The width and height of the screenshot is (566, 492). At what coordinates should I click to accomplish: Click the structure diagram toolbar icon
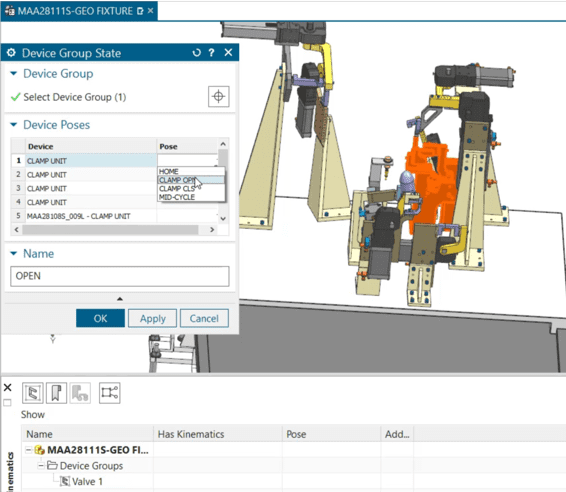point(109,393)
